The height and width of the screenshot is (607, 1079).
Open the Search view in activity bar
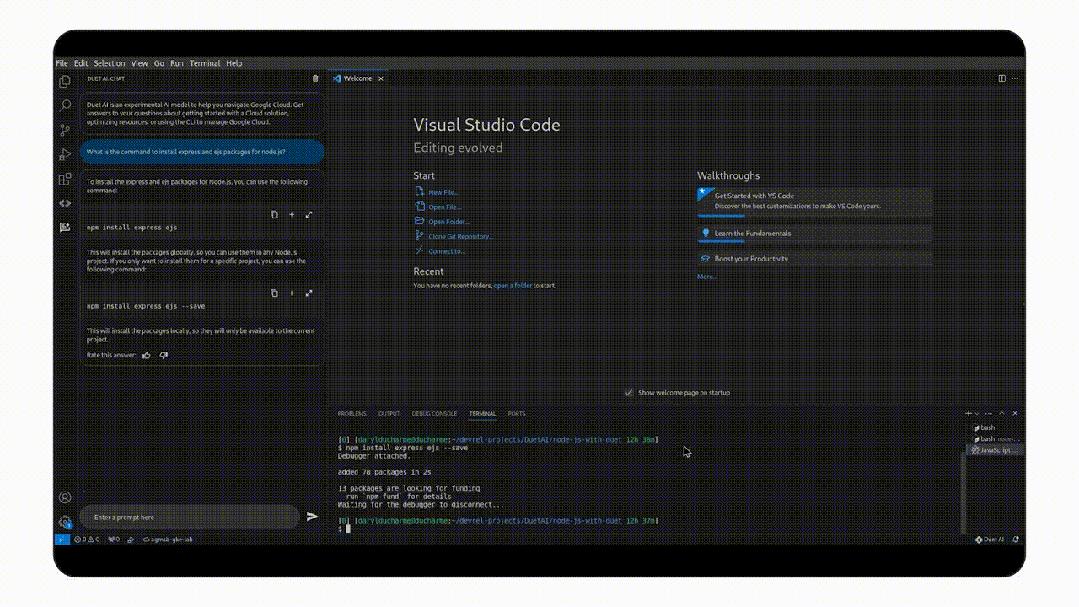[65, 105]
